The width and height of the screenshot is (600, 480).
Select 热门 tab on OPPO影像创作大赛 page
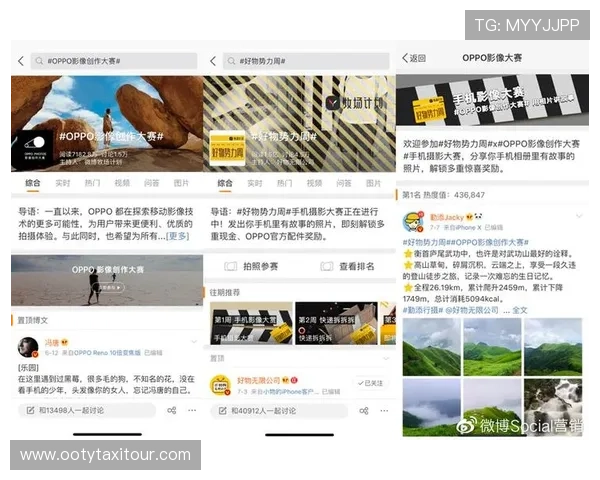tap(92, 183)
